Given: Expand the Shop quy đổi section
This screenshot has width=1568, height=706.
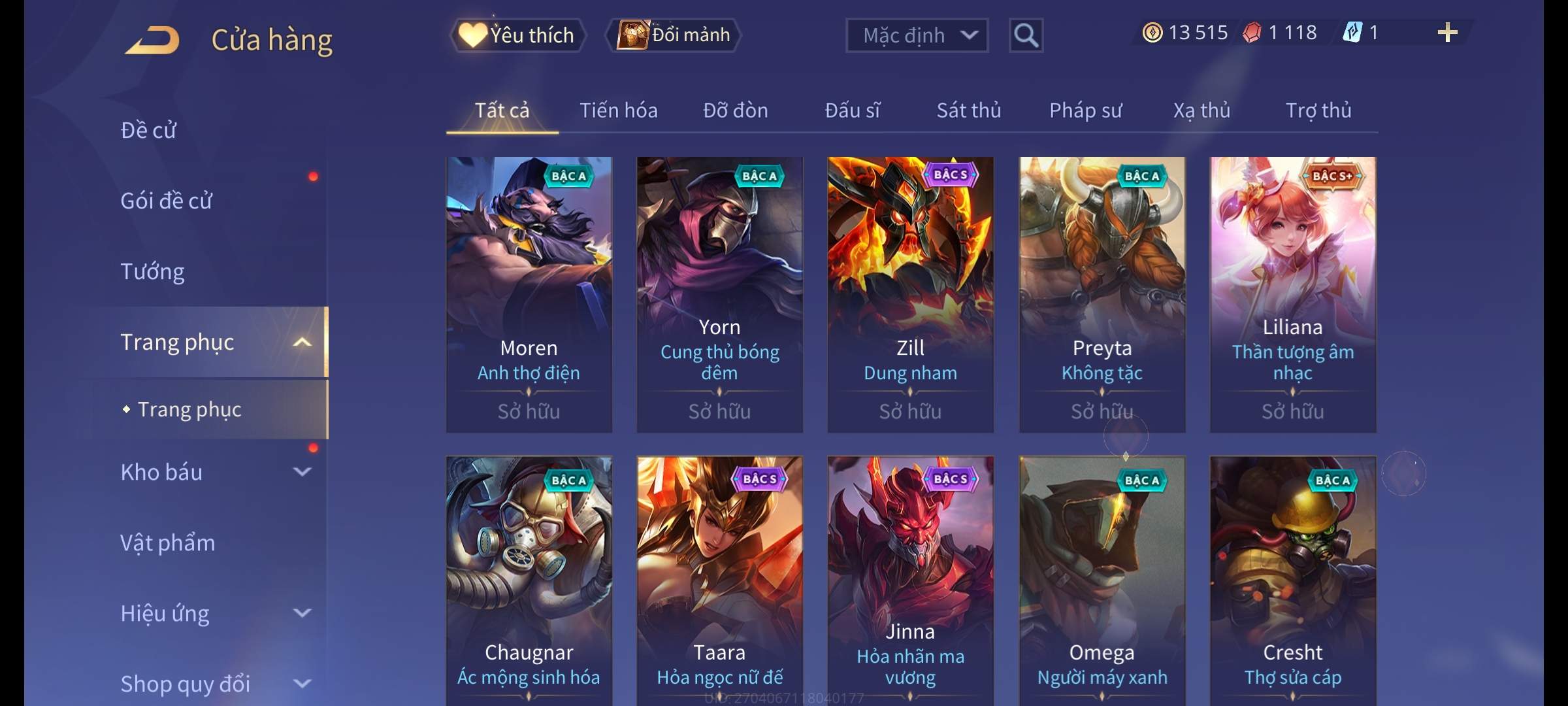Looking at the screenshot, I should click(x=302, y=683).
